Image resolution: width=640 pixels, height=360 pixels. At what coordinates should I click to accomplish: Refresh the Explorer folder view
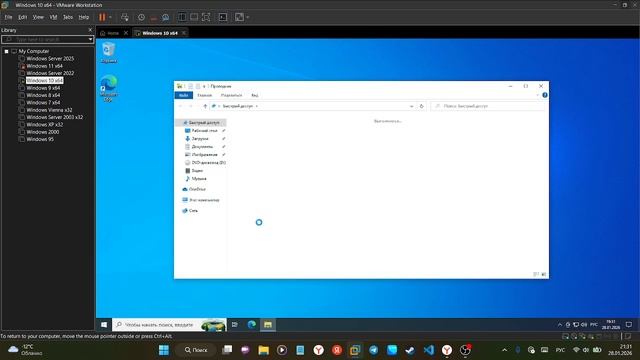(422, 106)
